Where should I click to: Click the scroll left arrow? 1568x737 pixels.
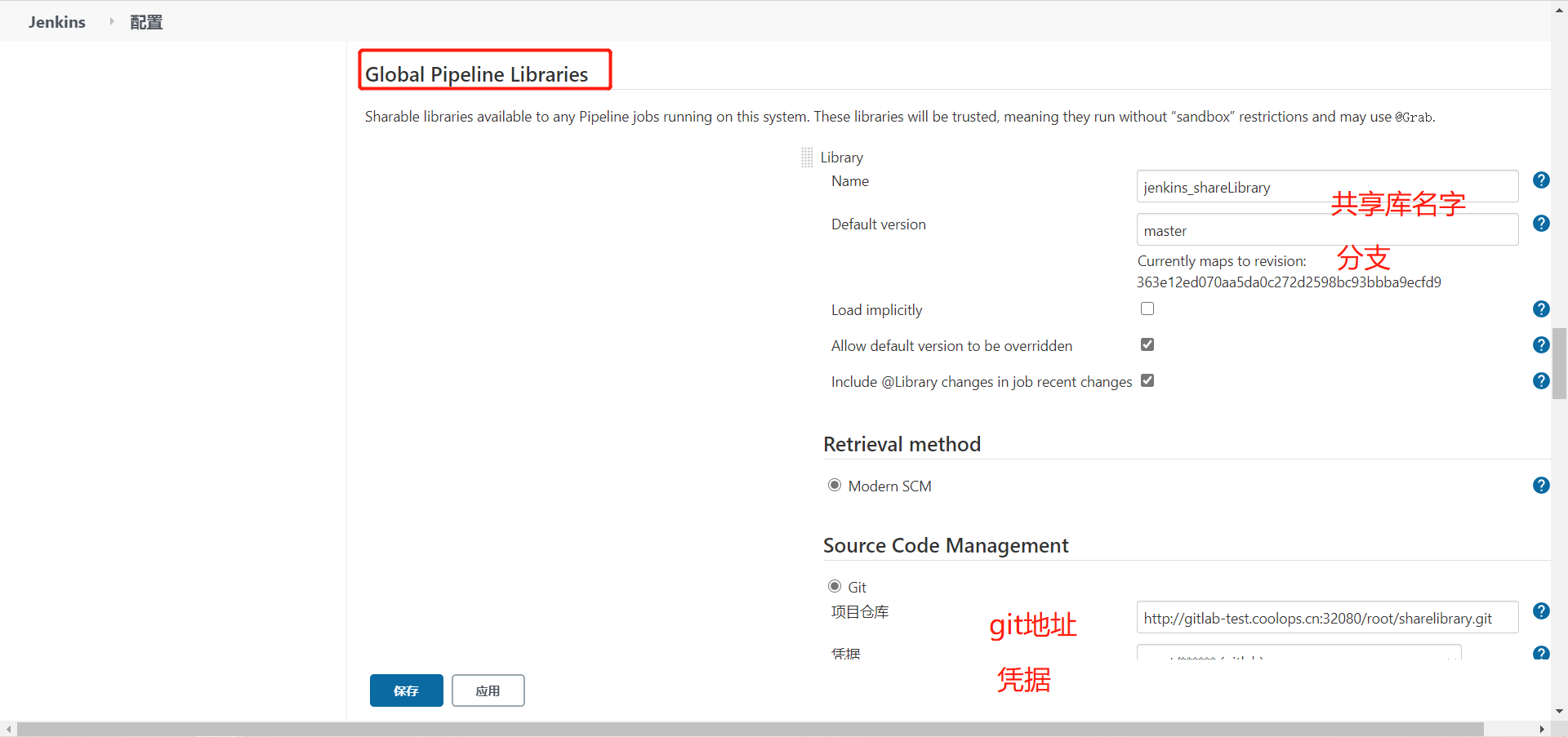[x=8, y=729]
